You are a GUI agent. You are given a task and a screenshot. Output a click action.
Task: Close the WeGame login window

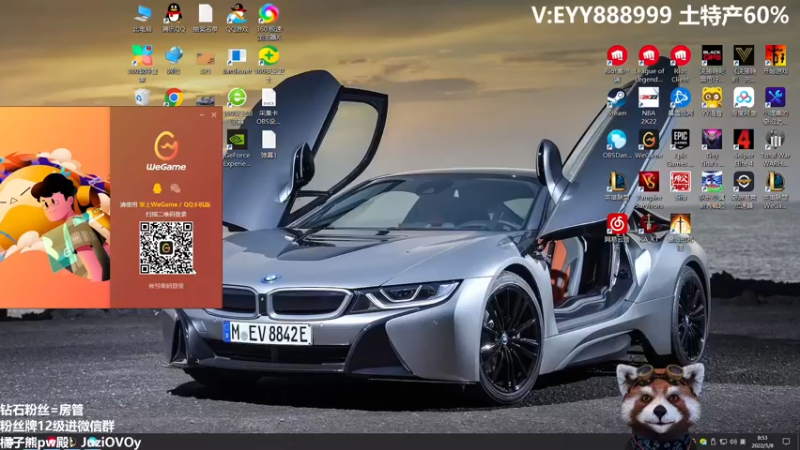point(214,115)
